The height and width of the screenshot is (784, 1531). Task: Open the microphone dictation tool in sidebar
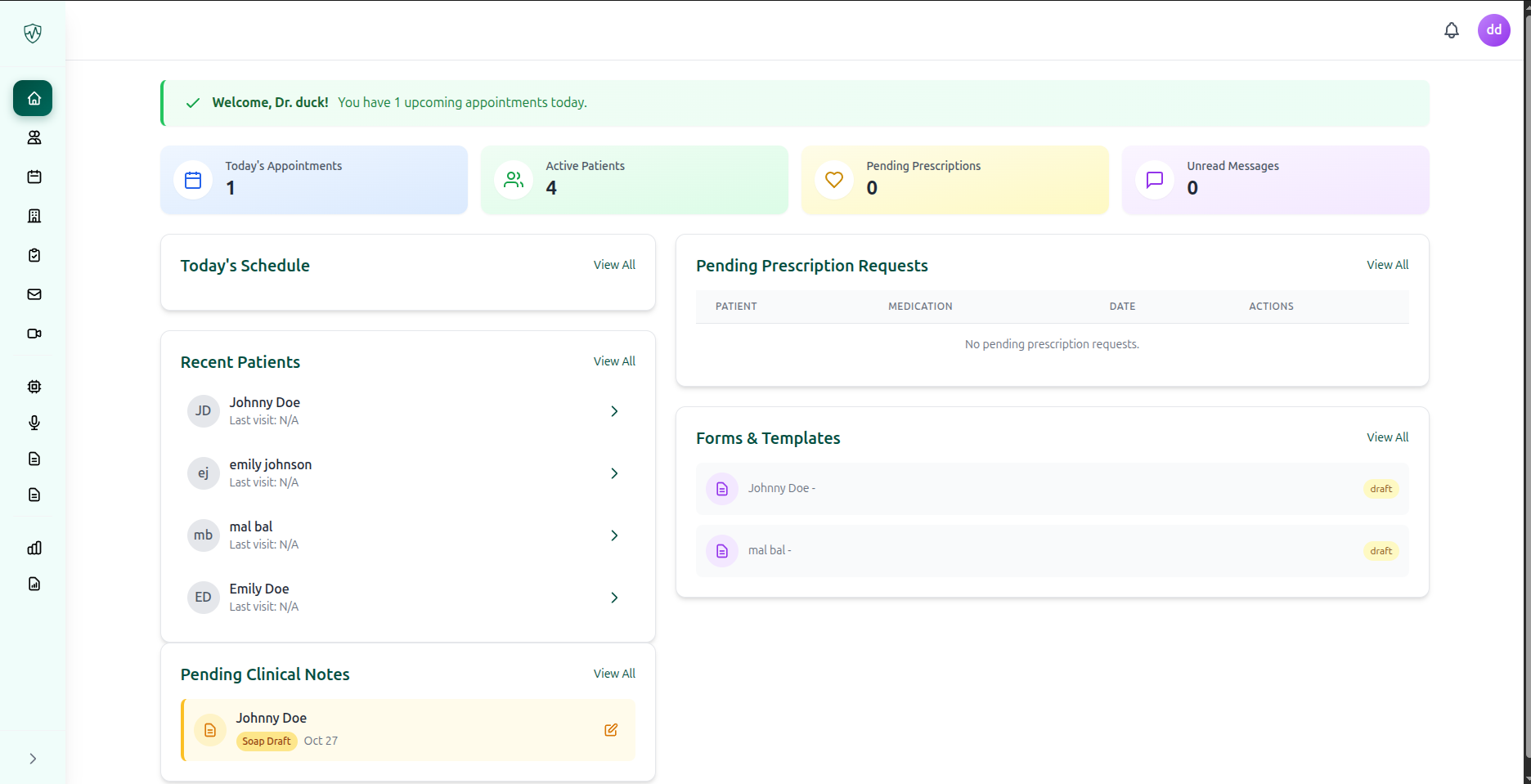pyautogui.click(x=34, y=423)
